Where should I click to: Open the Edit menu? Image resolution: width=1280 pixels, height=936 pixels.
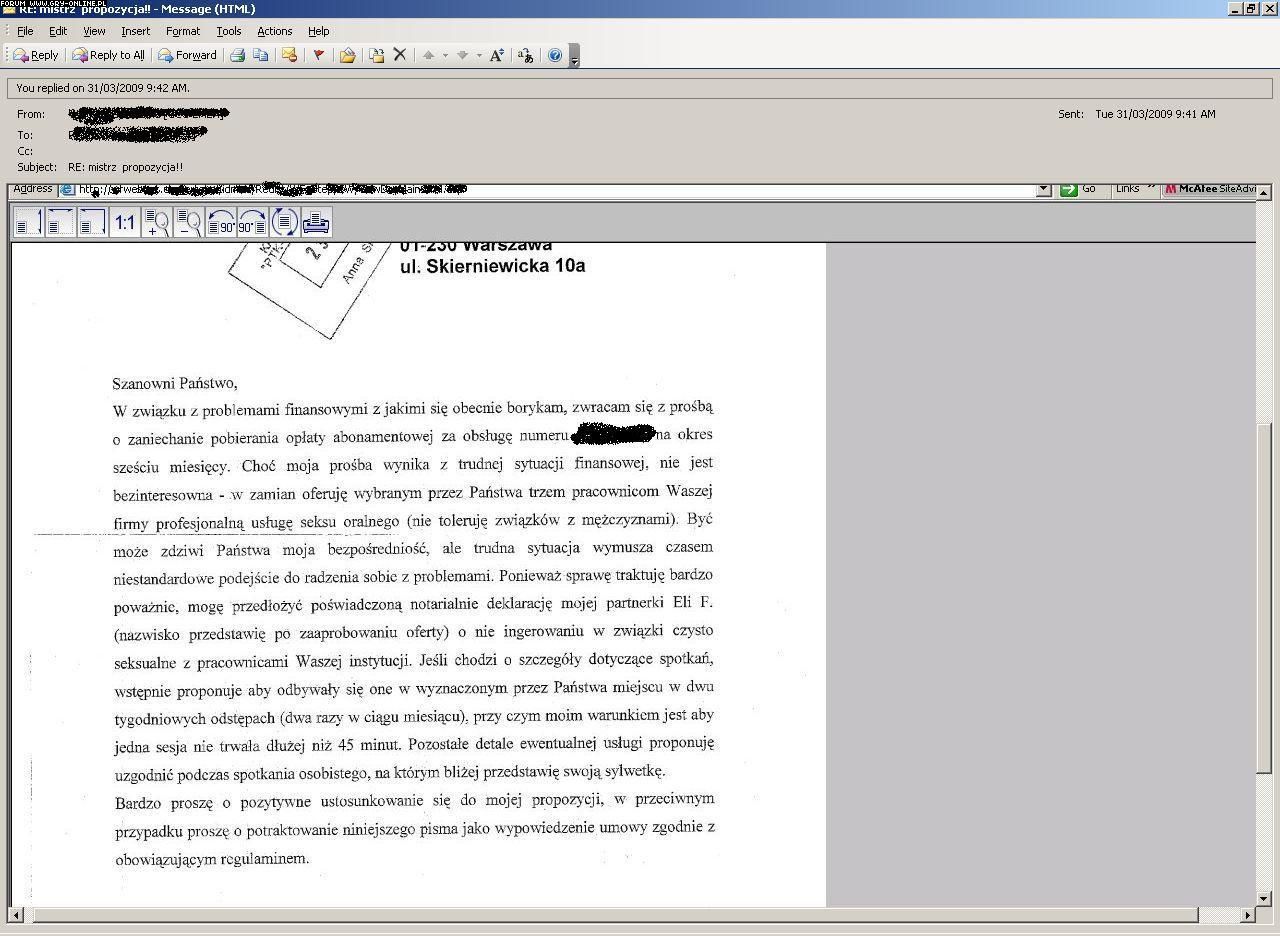(58, 31)
